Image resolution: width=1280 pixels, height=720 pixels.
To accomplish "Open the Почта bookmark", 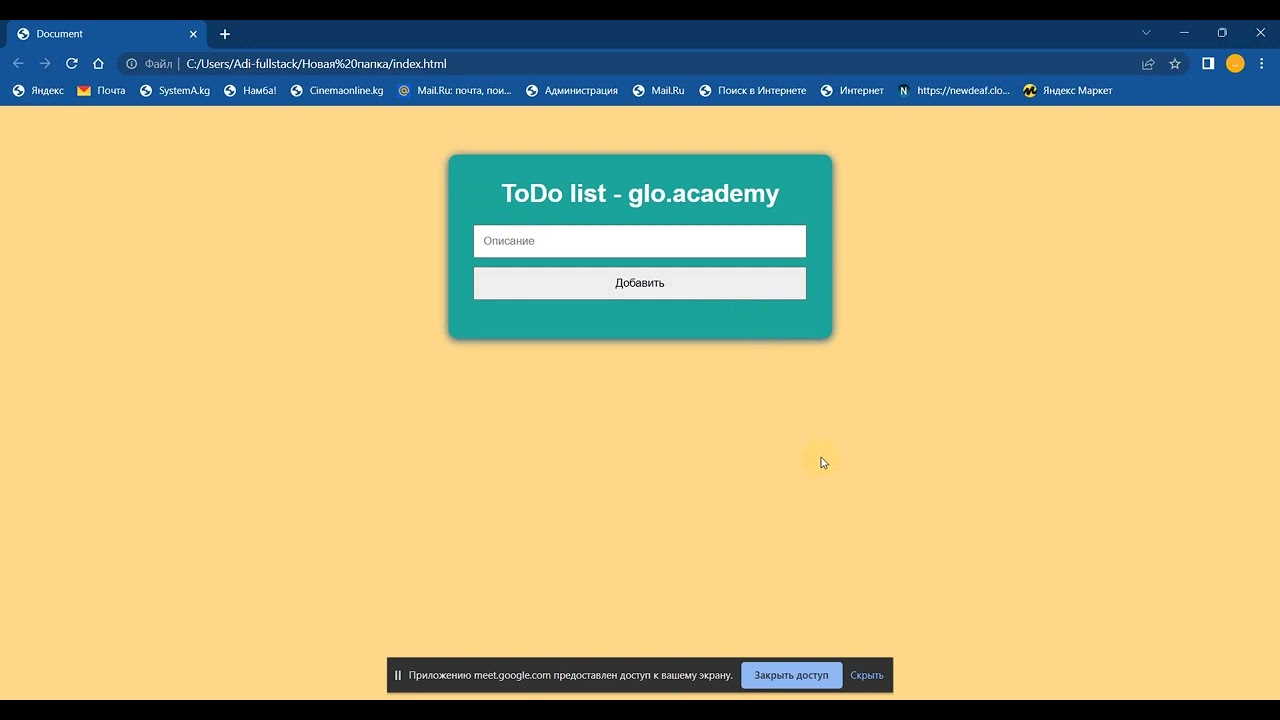I will click(x=101, y=90).
